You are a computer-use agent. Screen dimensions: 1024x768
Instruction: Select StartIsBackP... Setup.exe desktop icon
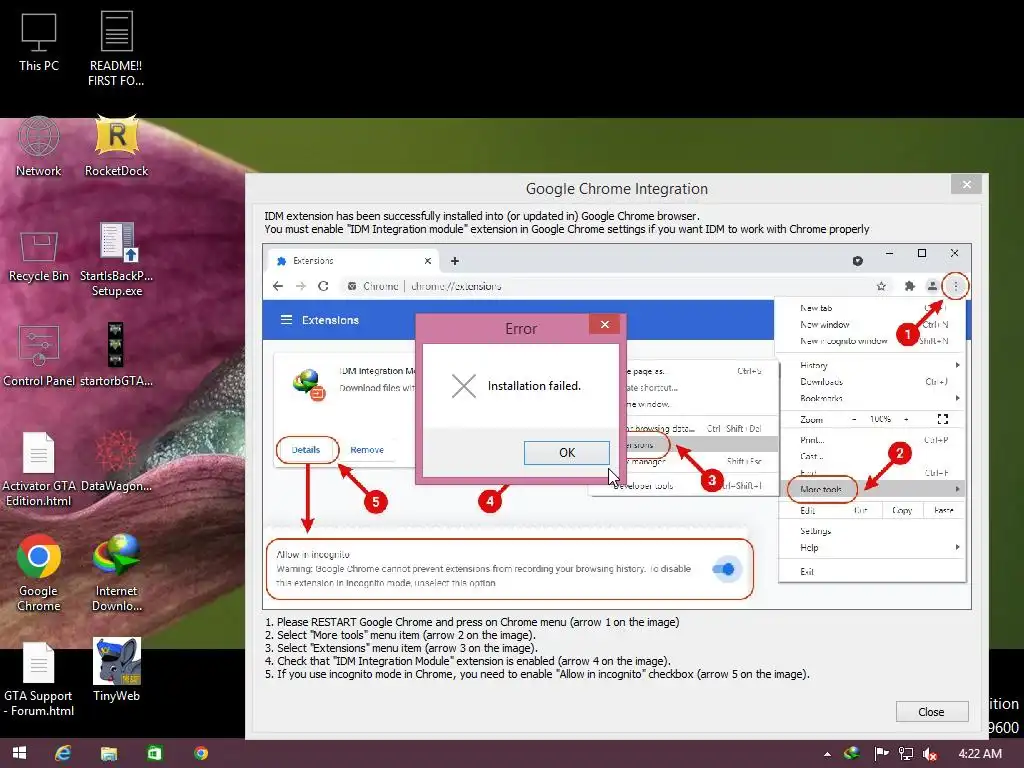116,259
